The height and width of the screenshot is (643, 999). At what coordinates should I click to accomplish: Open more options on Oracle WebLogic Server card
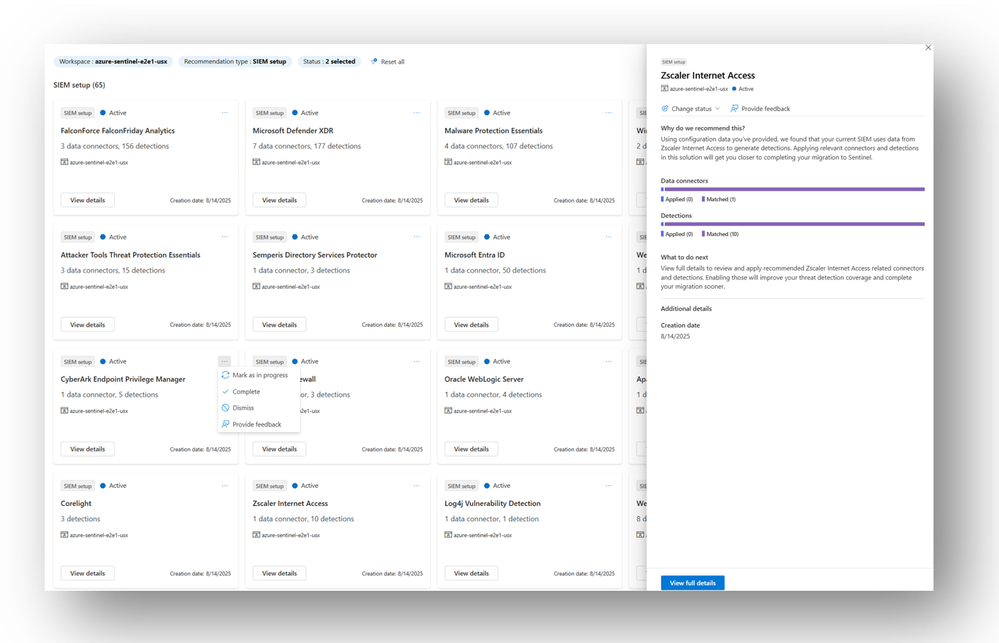[608, 361]
